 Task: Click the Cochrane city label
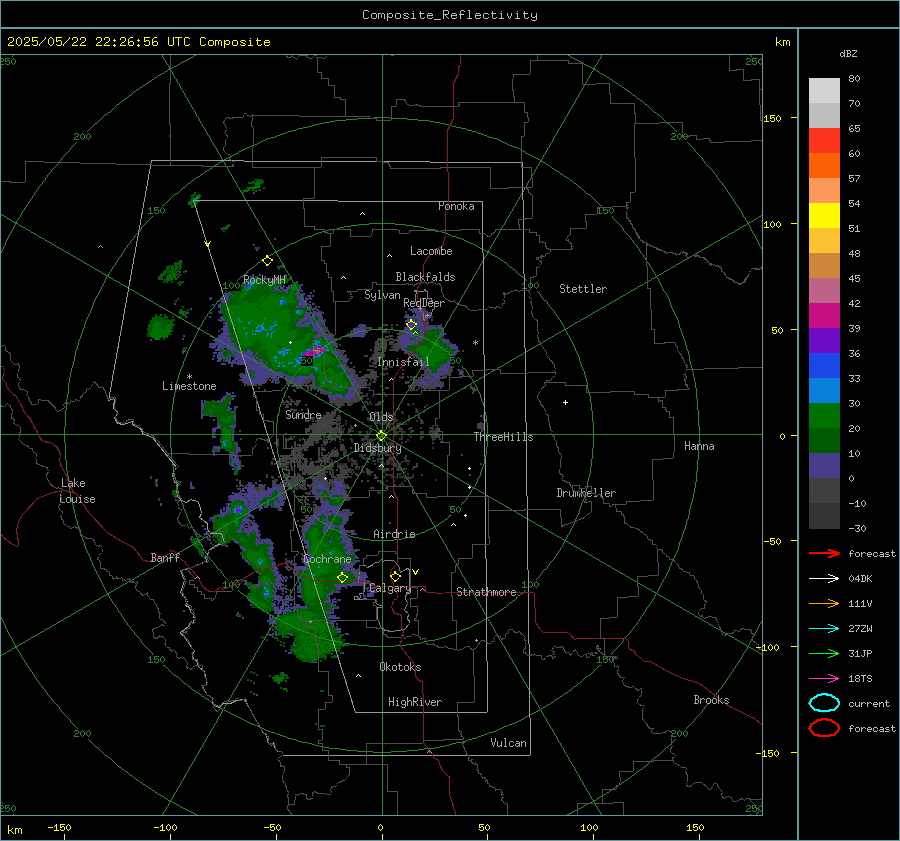327,559
